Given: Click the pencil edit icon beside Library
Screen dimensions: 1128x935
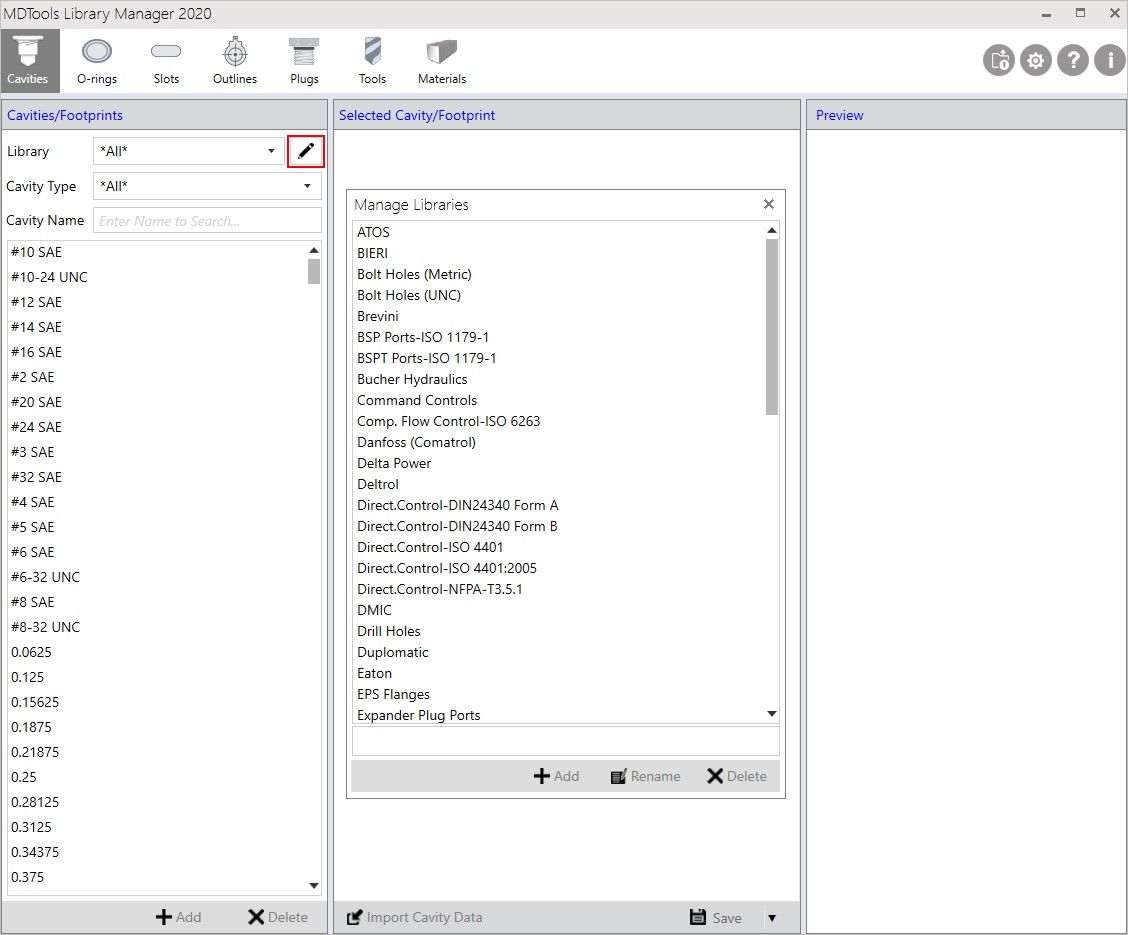Looking at the screenshot, I should click(305, 151).
